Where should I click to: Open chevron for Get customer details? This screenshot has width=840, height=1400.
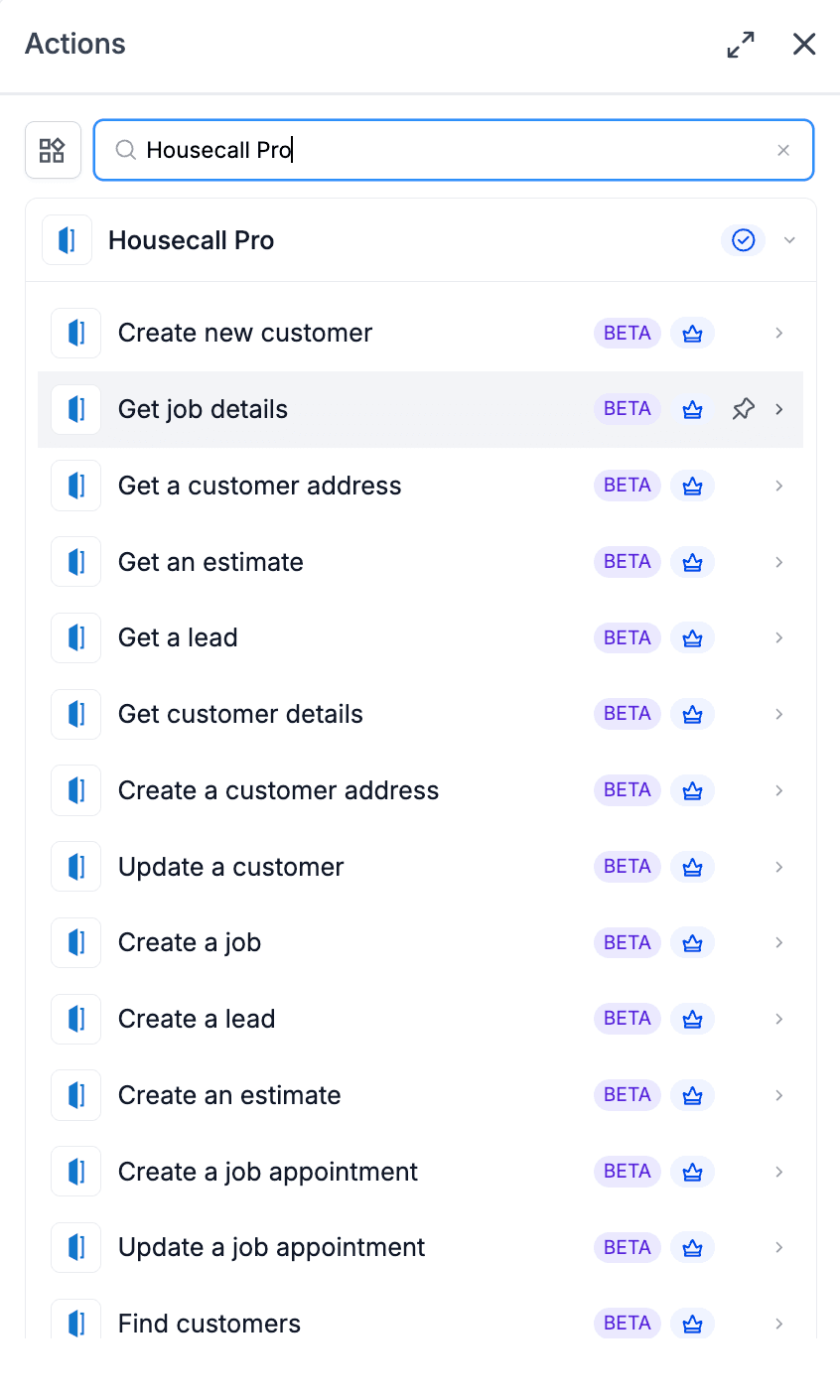(x=779, y=714)
